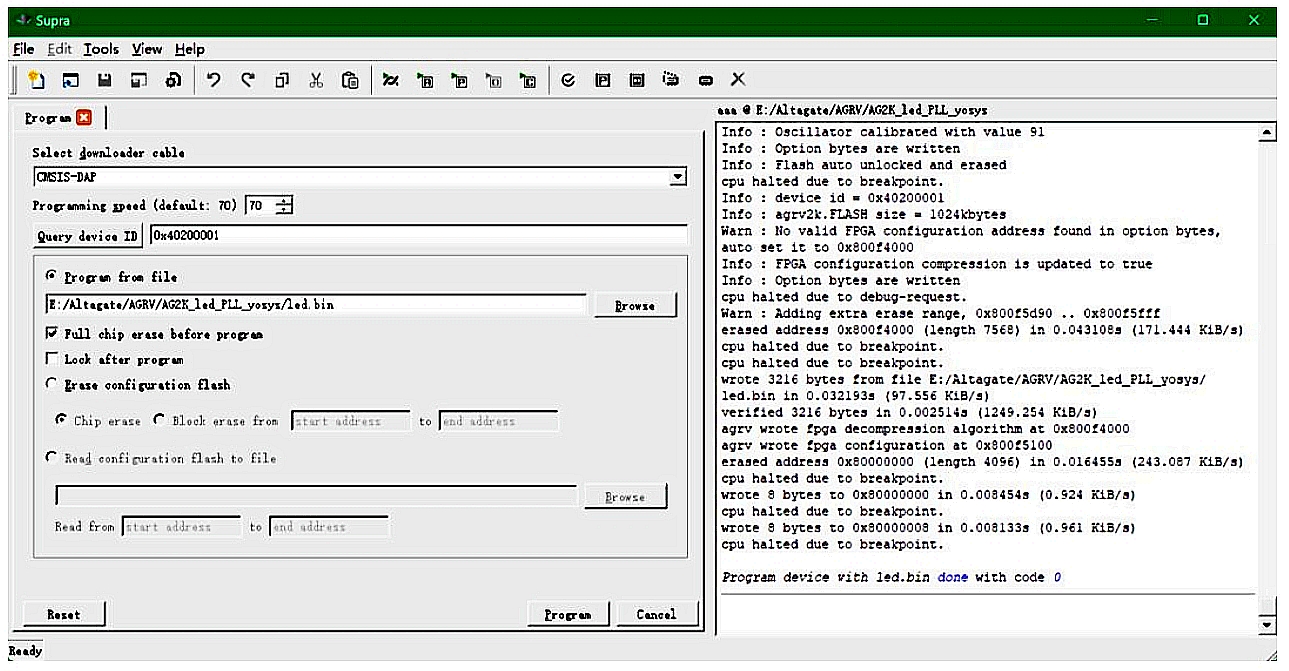The height and width of the screenshot is (671, 1289).
Task: Open the downloader cable dropdown
Action: point(678,178)
